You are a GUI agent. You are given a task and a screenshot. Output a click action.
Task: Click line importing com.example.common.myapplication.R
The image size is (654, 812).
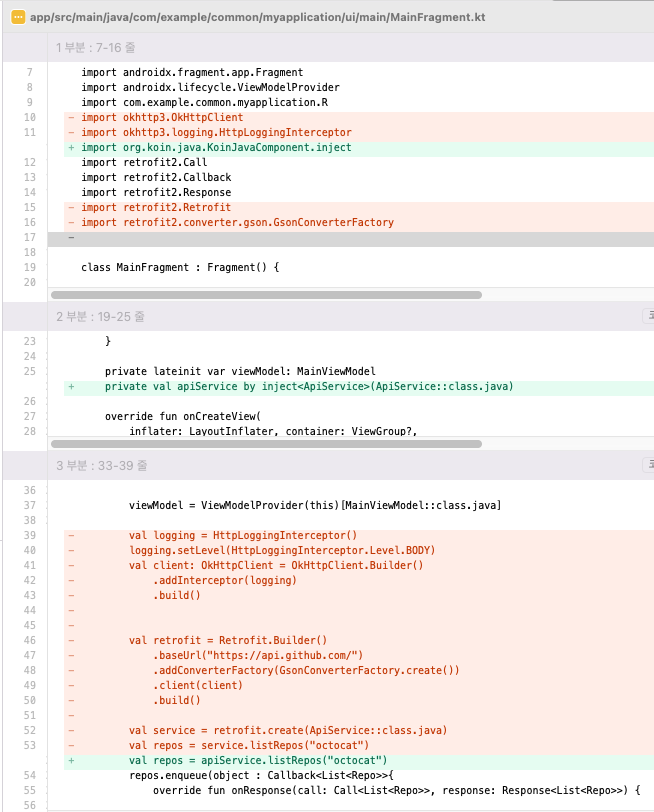click(x=204, y=103)
